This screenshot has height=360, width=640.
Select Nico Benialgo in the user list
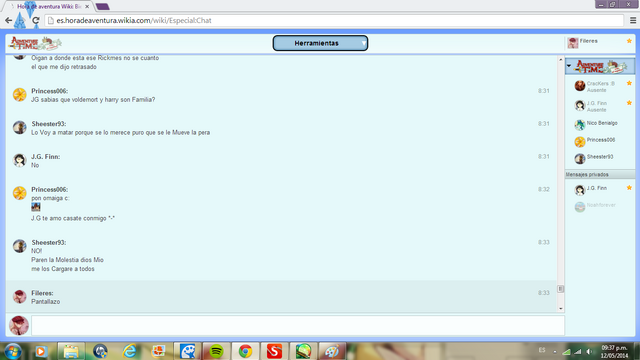(x=600, y=124)
